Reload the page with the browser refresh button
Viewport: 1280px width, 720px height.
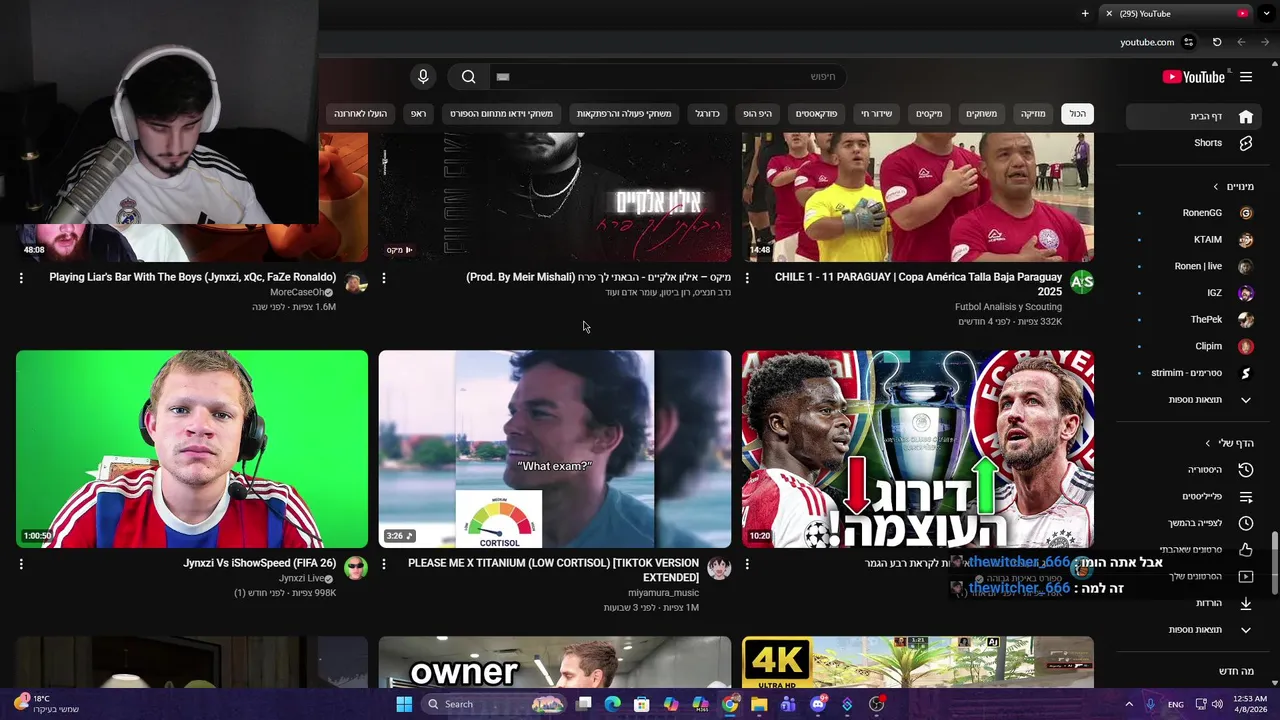[1217, 42]
